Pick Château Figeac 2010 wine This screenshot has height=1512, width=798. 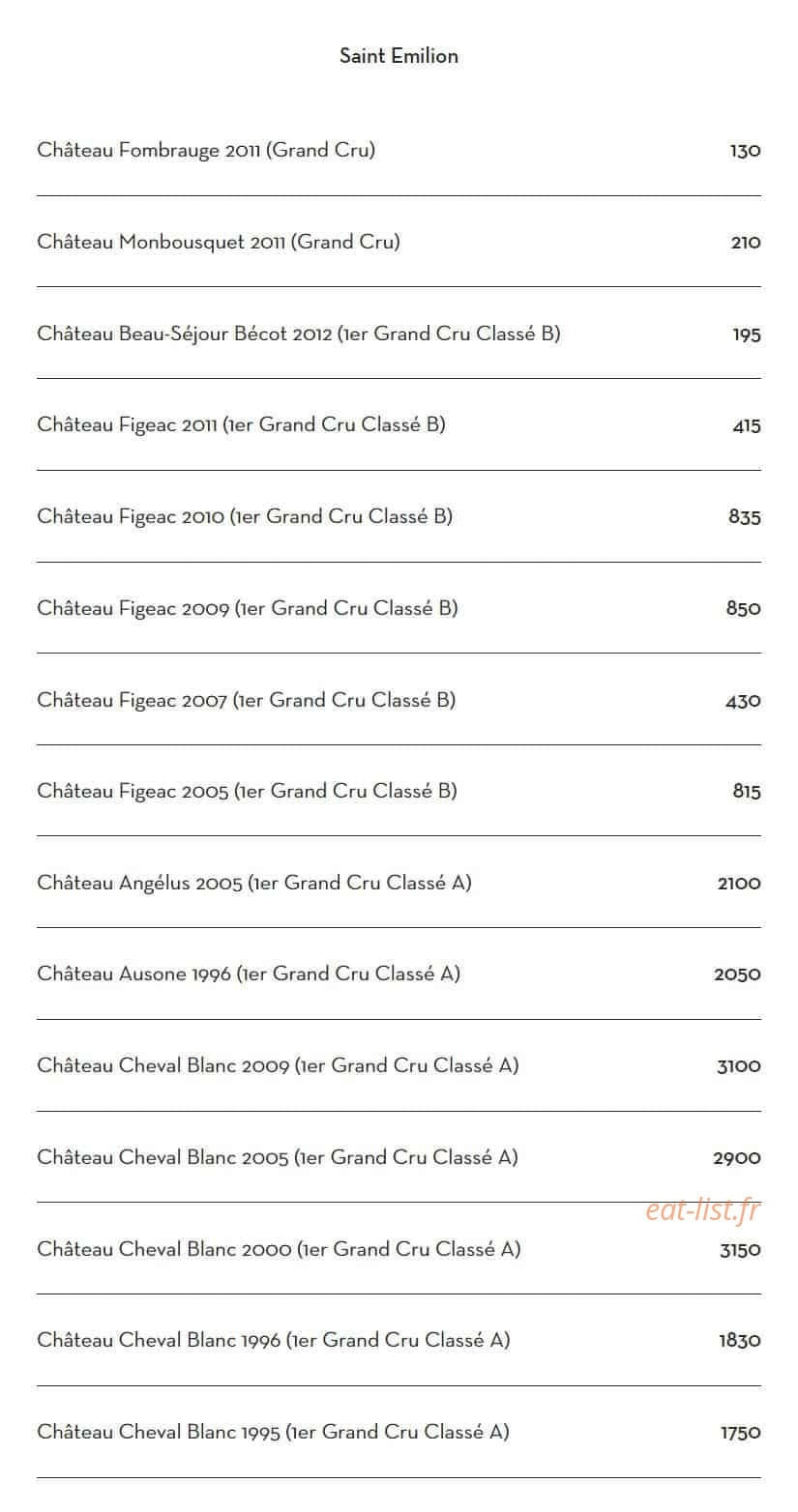point(399,516)
